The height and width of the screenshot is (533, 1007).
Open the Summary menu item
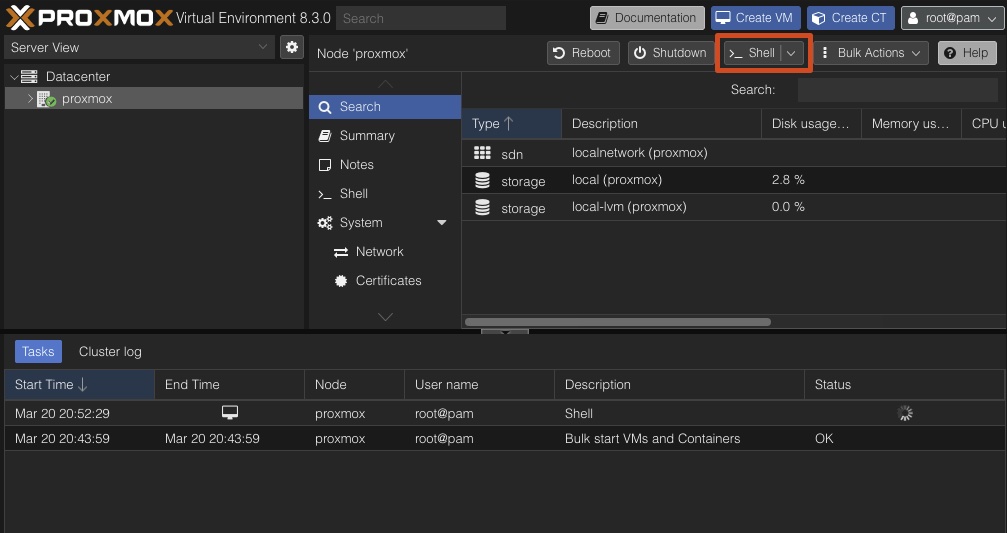tap(367, 136)
